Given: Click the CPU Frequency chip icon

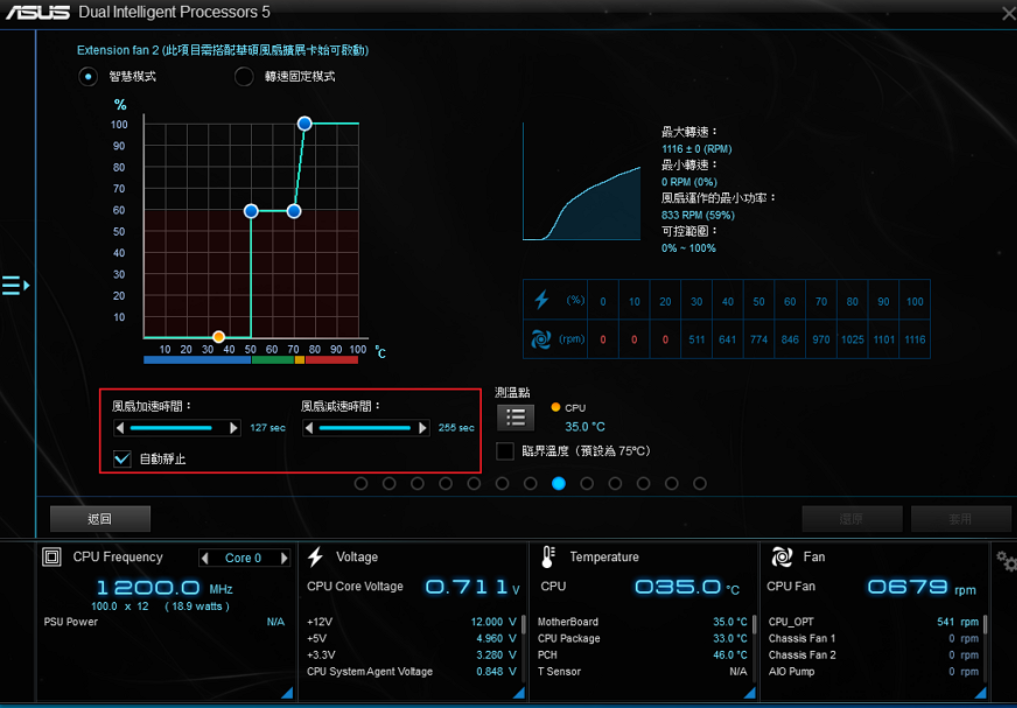Looking at the screenshot, I should coord(52,557).
